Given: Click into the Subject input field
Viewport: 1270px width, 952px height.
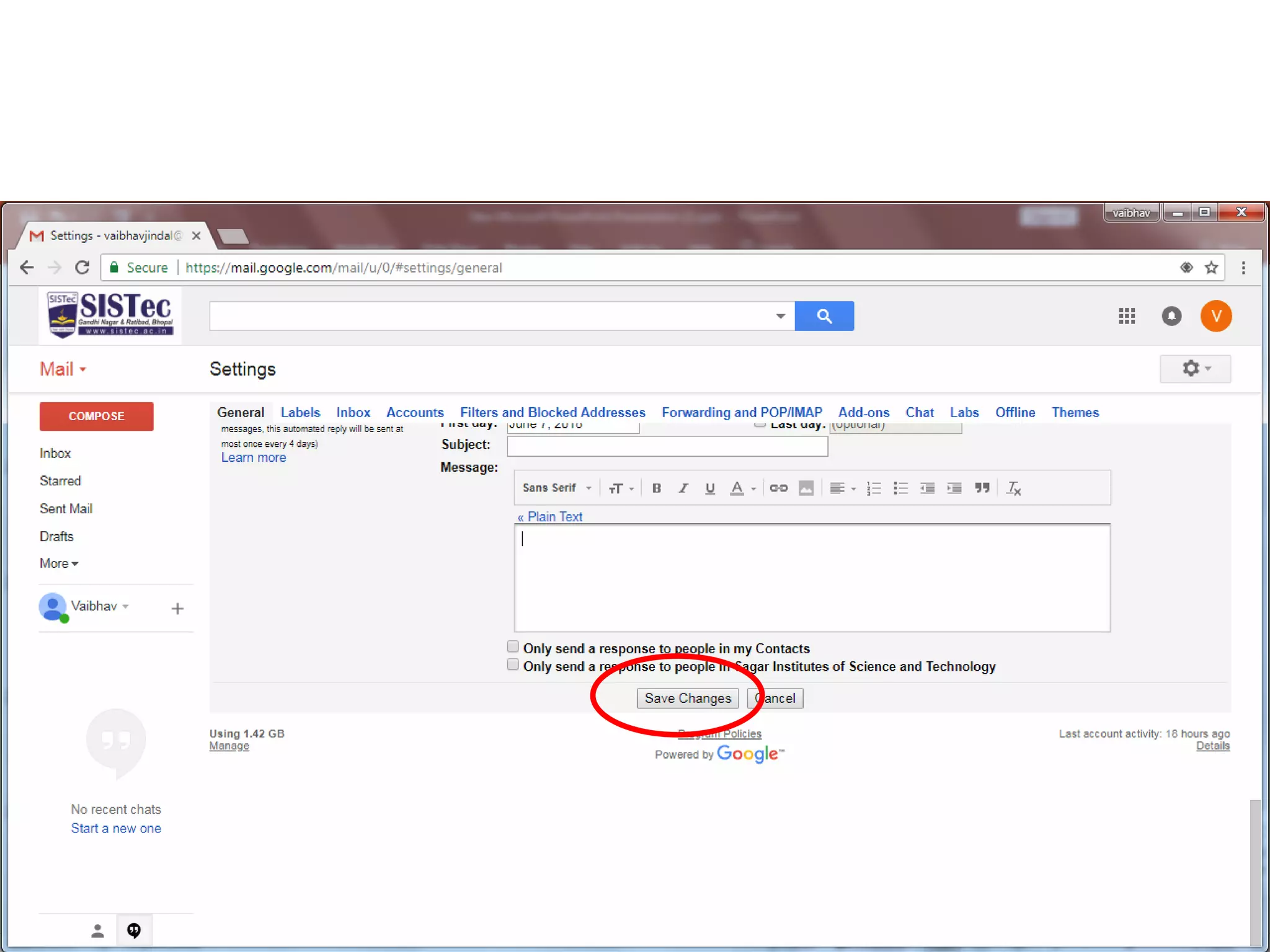Looking at the screenshot, I should (667, 446).
